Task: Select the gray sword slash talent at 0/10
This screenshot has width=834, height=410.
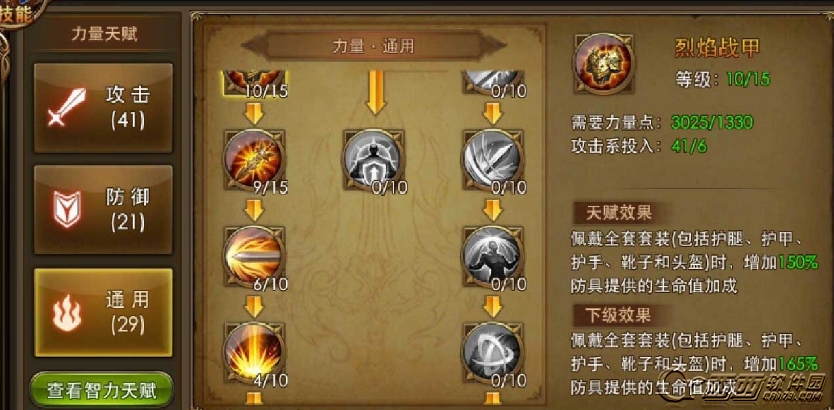Action: point(493,158)
